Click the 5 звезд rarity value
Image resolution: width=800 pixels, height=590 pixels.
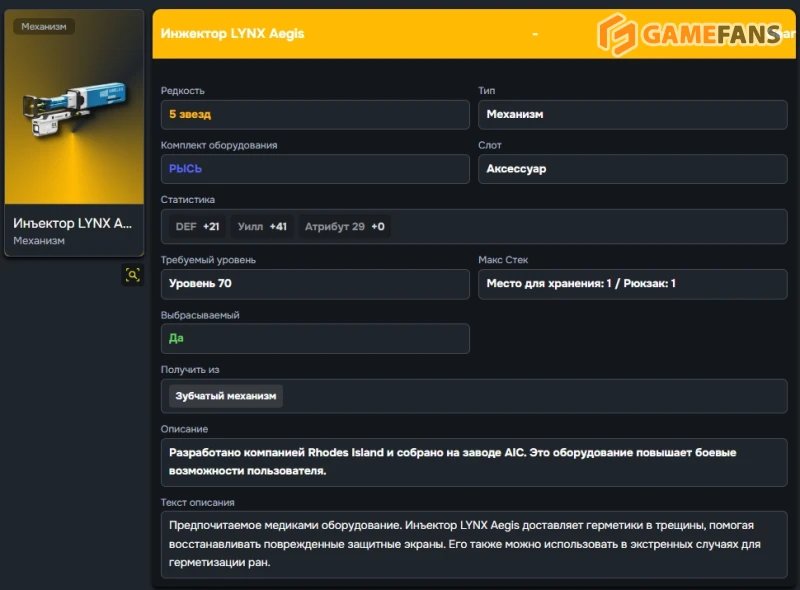190,115
